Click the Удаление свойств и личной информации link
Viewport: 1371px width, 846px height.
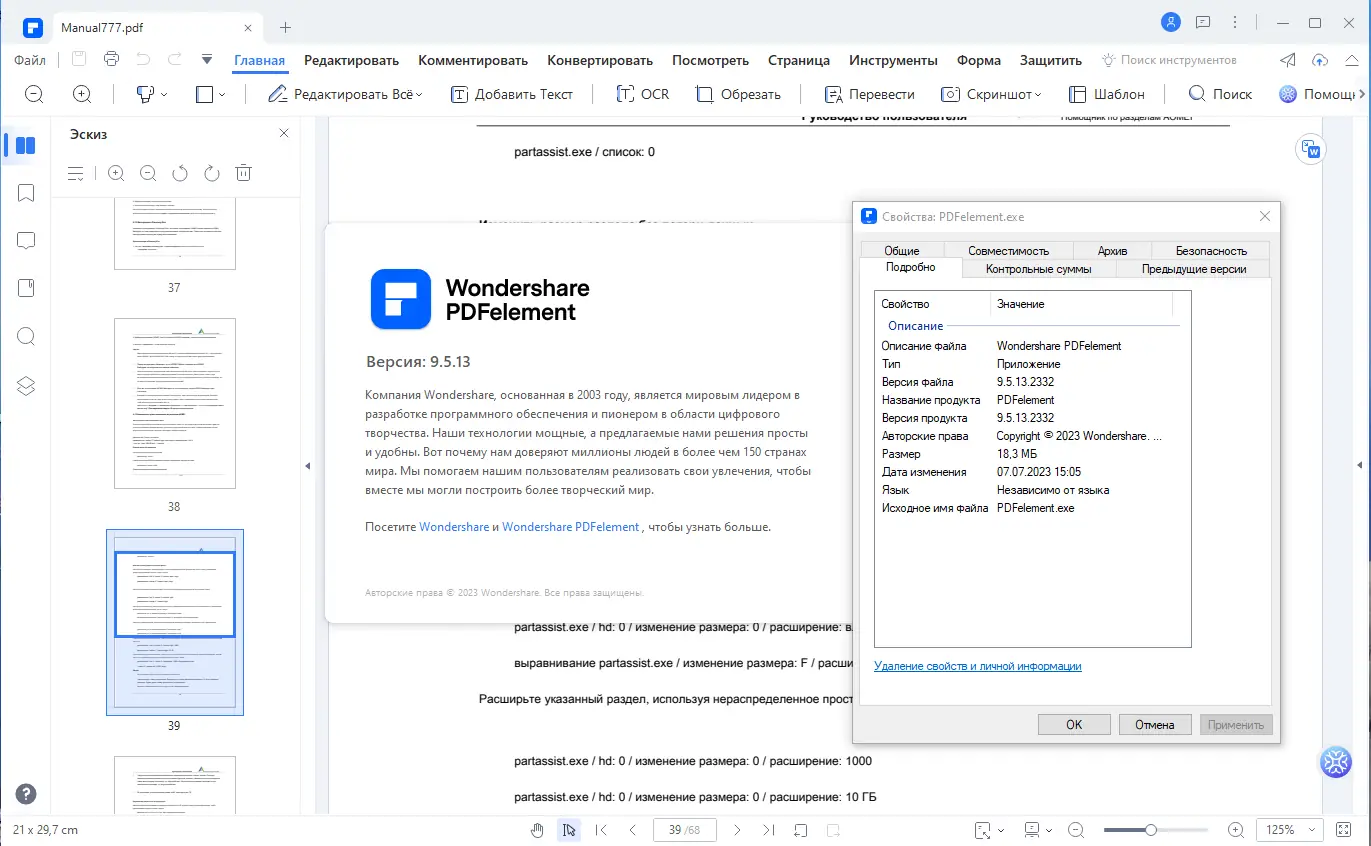pyautogui.click(x=978, y=666)
